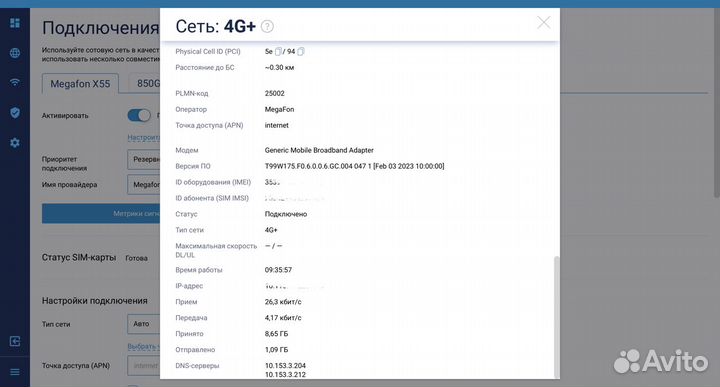Open the dashboard grid icon in sidebar
Image resolution: width=720 pixels, height=387 pixels.
click(x=15, y=23)
